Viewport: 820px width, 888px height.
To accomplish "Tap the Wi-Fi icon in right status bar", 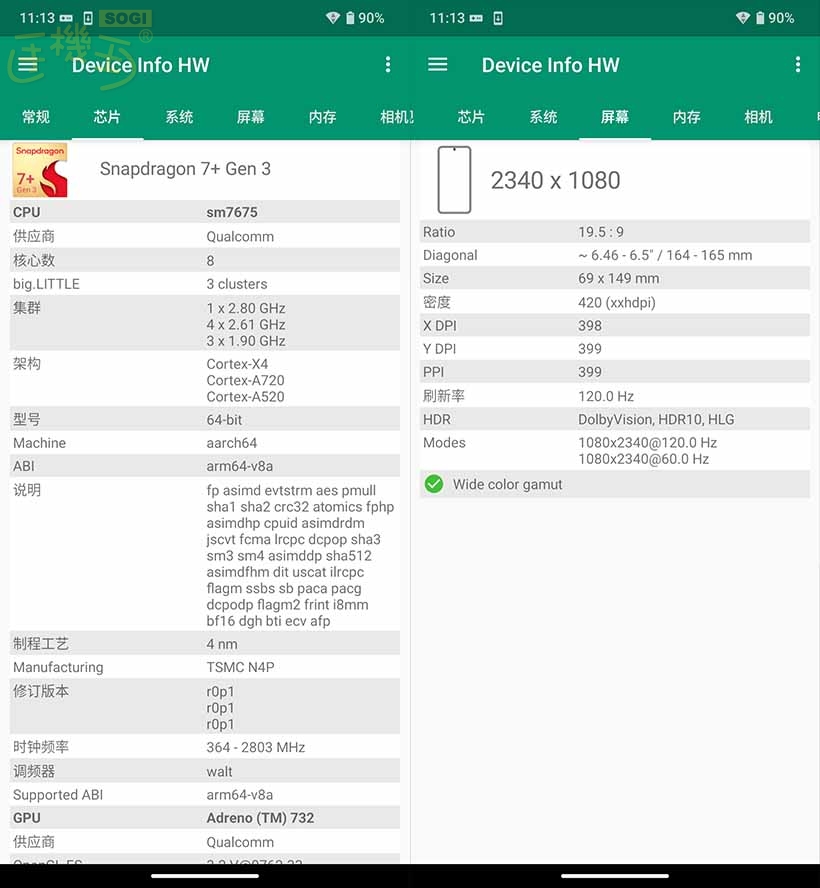I will pyautogui.click(x=743, y=18).
